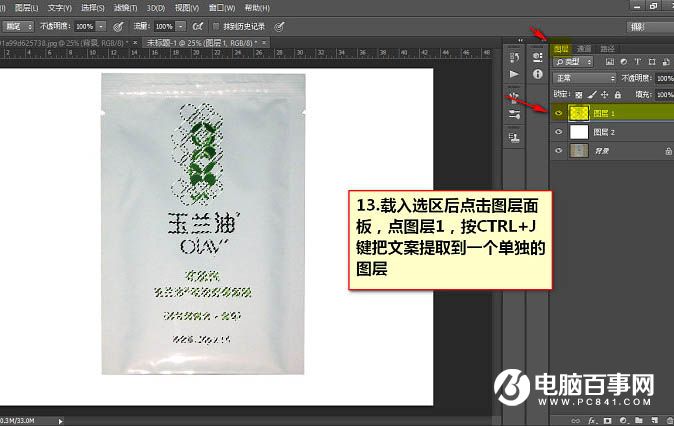Create new fill or adjustment layer

[x=623, y=420]
